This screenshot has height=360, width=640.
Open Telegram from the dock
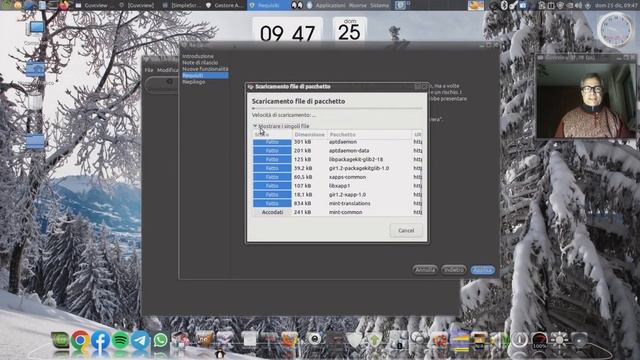coord(140,340)
